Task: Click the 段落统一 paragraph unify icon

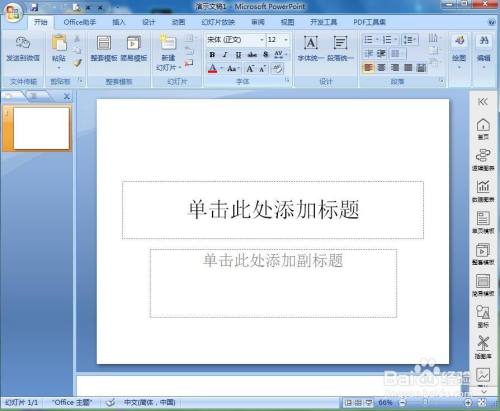Action: click(340, 43)
